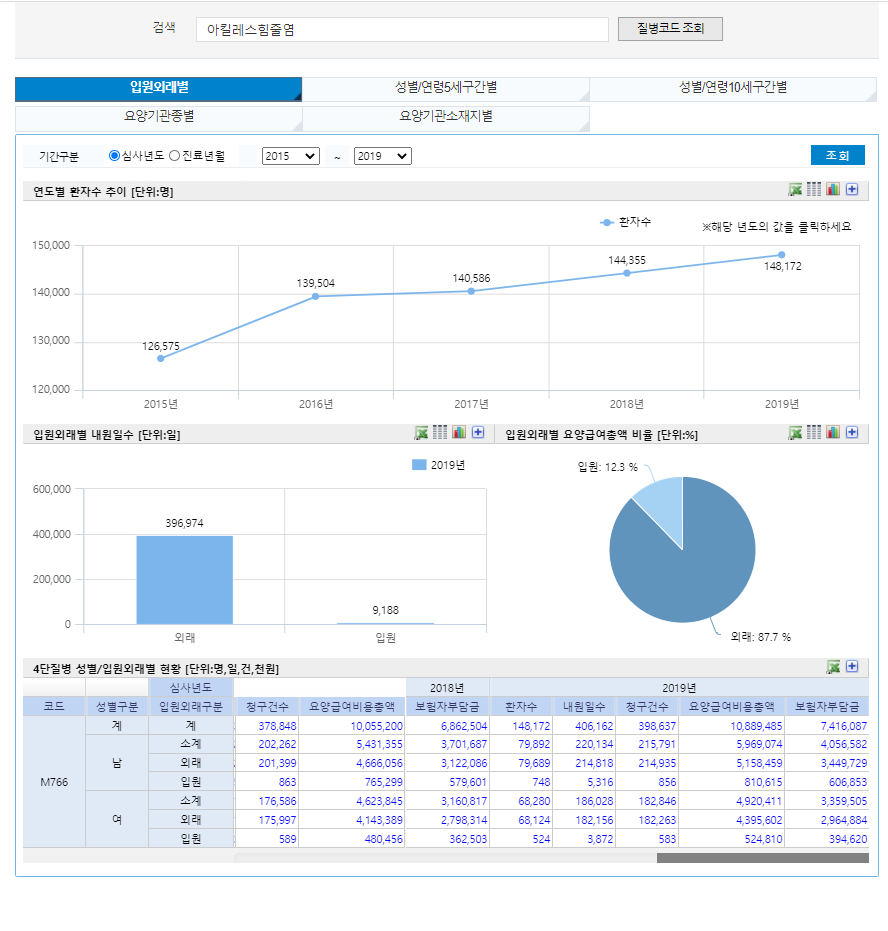
Task: Show 요양급여총액 비율 data as a table grid
Action: coord(814,433)
